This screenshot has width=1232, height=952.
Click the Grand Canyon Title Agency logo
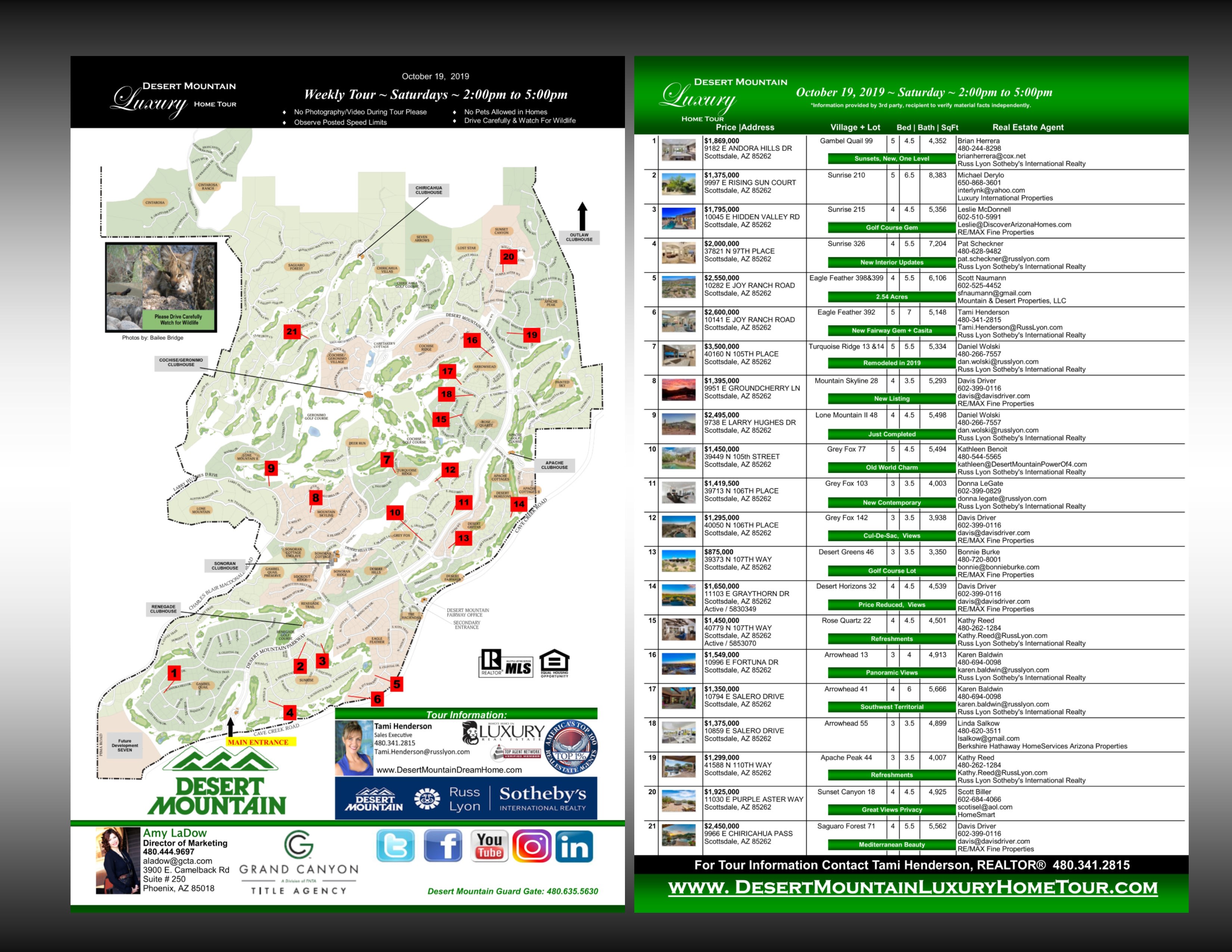point(299,863)
